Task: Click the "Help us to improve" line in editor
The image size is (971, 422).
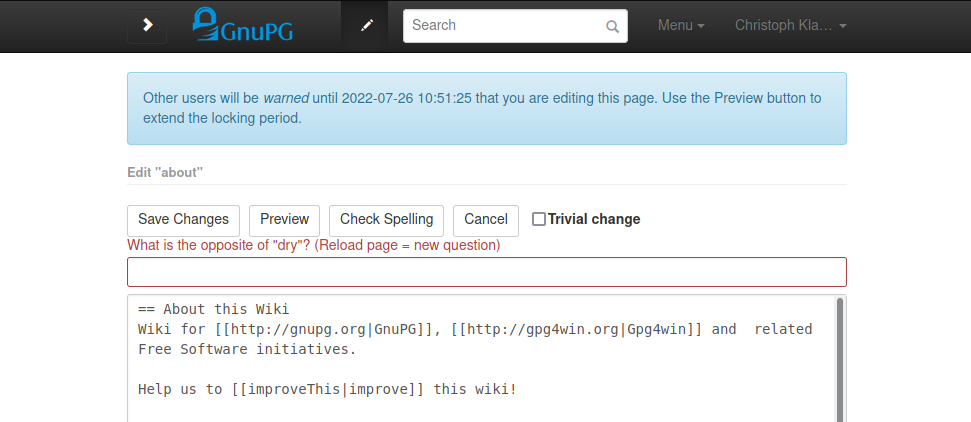Action: coord(327,389)
